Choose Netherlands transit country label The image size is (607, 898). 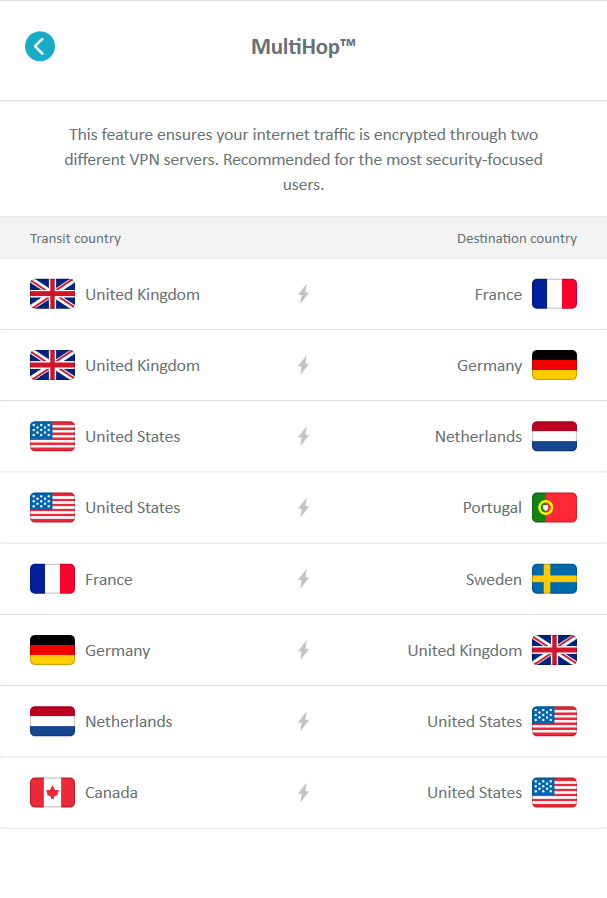tap(128, 721)
